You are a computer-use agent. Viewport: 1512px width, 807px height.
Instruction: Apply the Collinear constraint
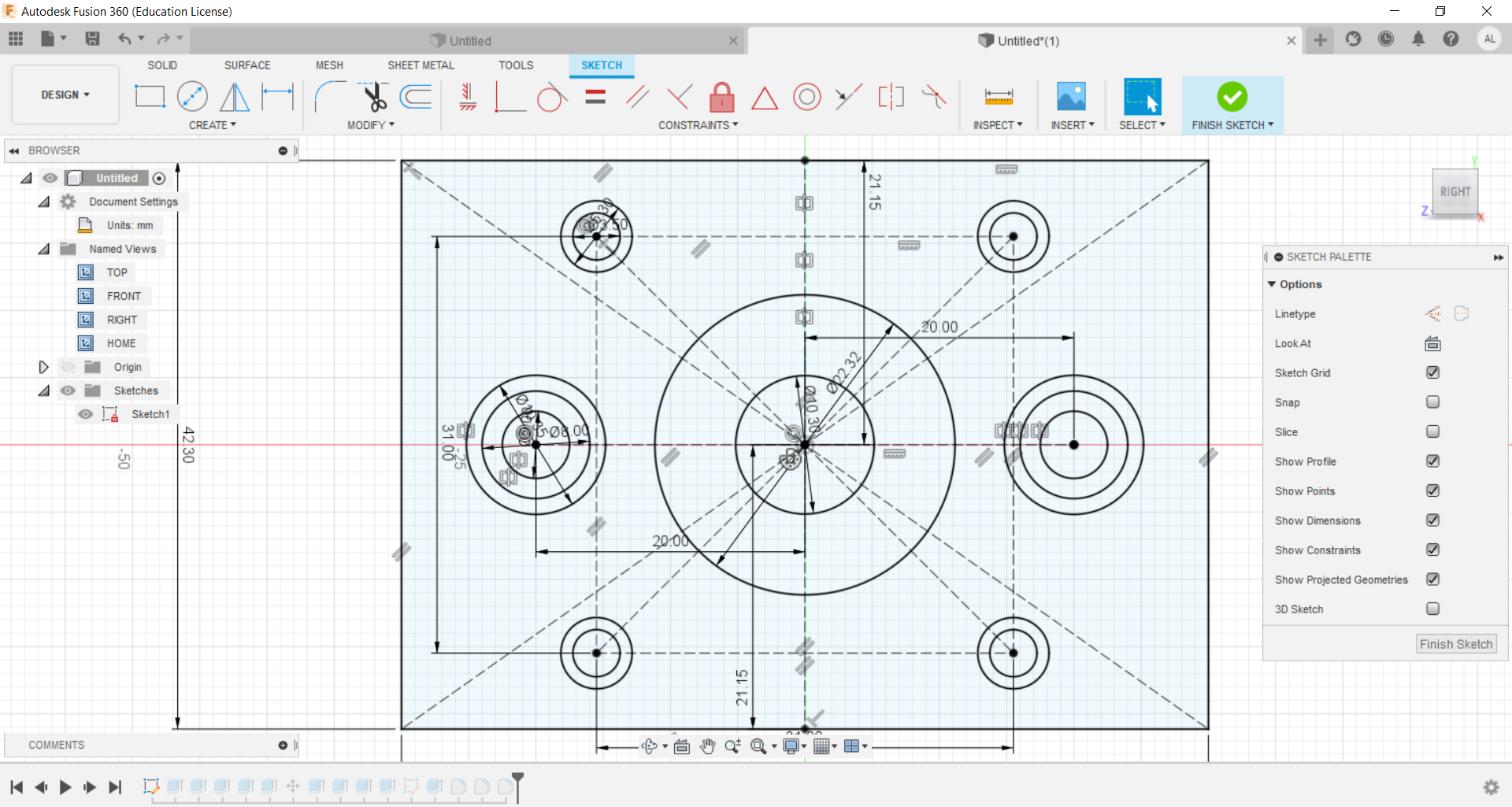point(849,97)
